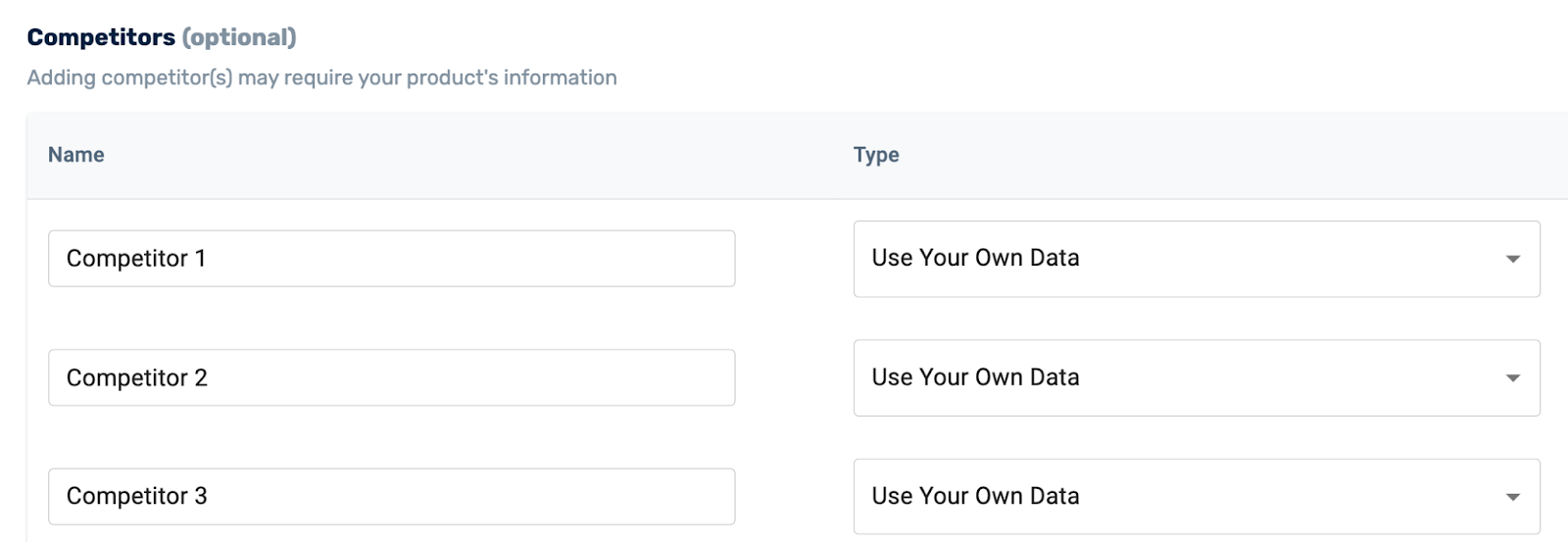1568x542 pixels.
Task: Expand the Competitor 2 Type select box
Action: pyautogui.click(x=1197, y=378)
